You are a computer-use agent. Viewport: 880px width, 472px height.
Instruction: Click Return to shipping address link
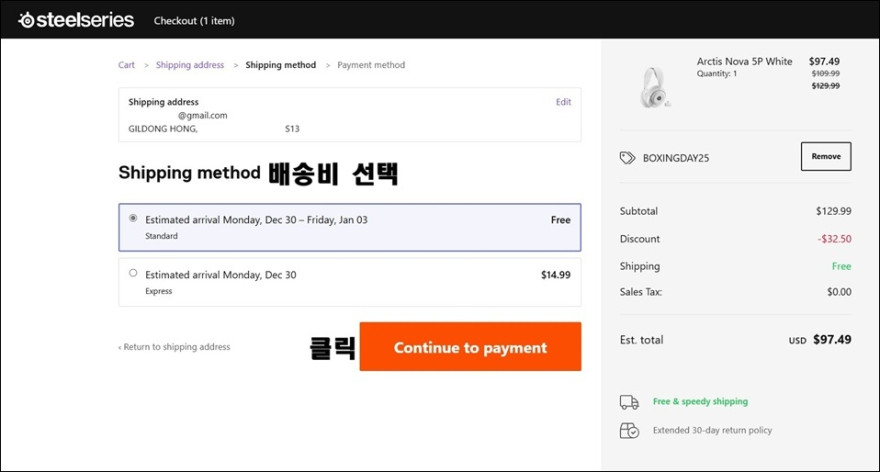(174, 347)
